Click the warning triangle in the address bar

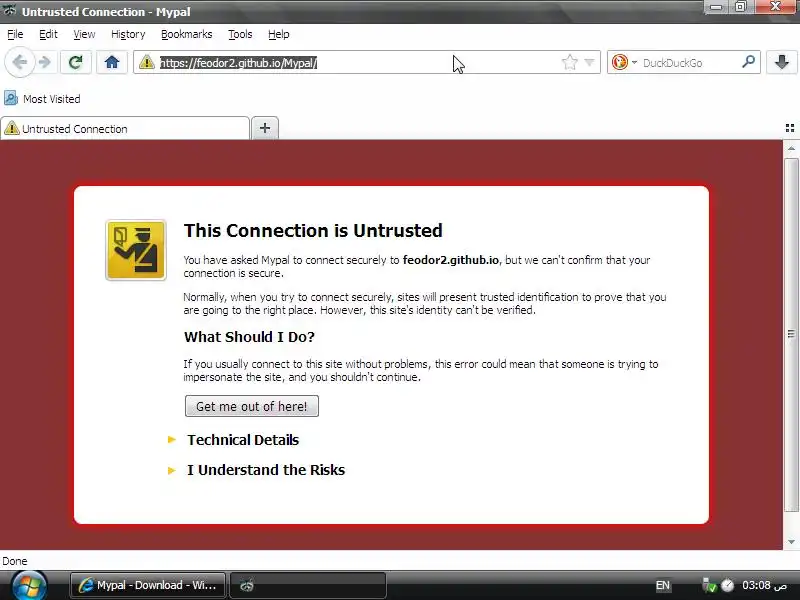(146, 62)
